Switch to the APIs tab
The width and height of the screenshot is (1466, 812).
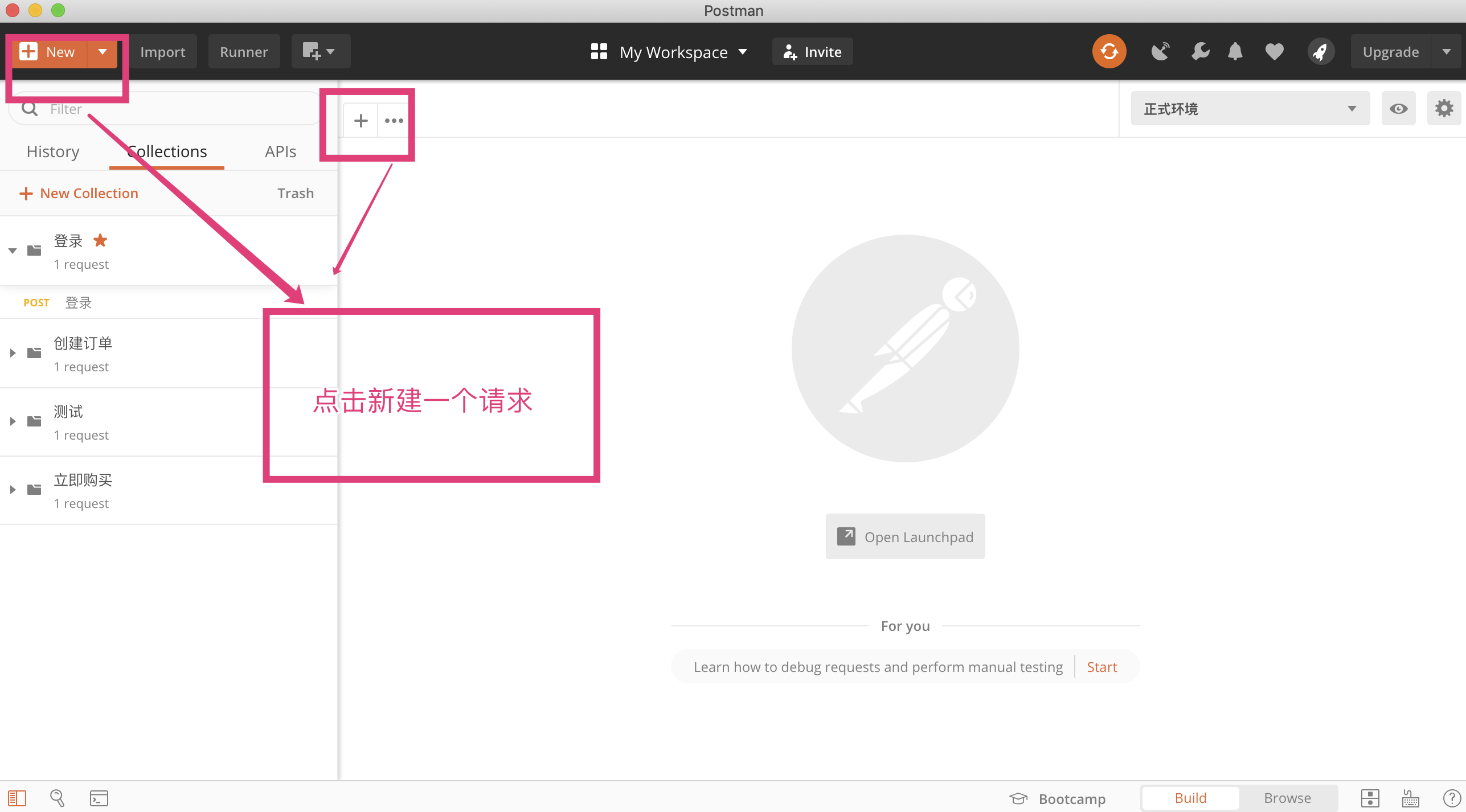(x=280, y=151)
